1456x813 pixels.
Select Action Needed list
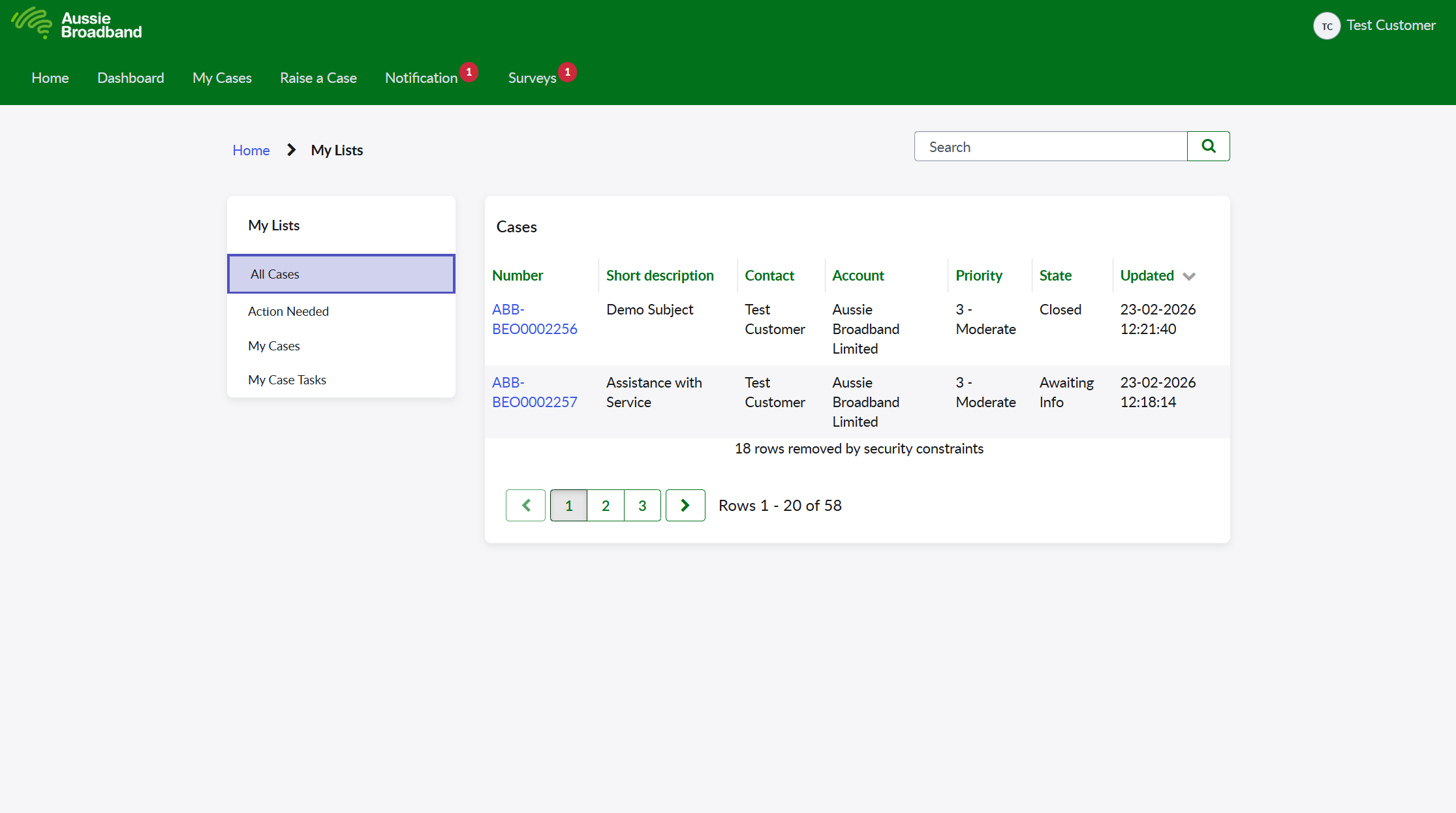pos(288,311)
